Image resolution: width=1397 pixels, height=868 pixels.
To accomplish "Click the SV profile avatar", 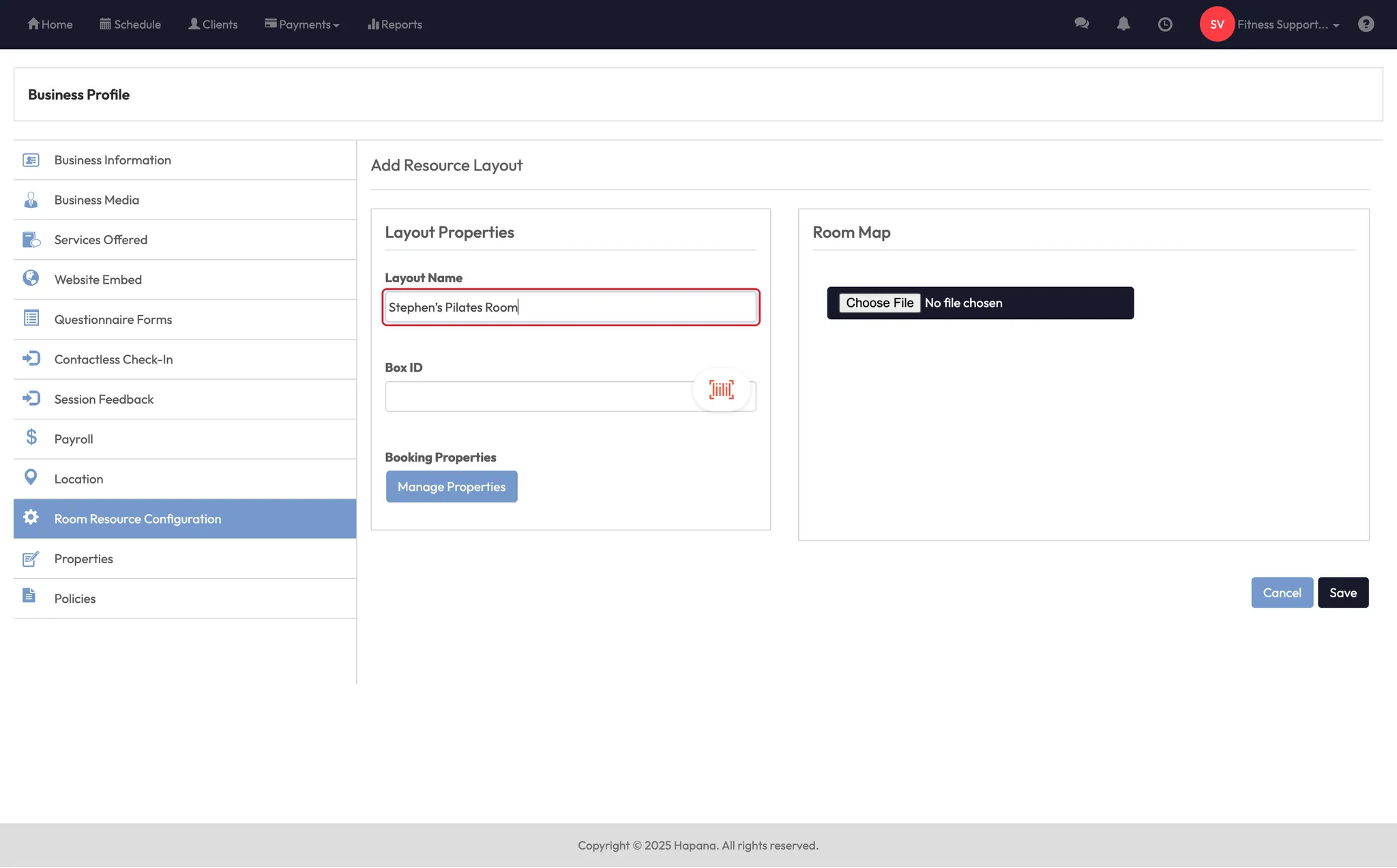I will click(1217, 25).
